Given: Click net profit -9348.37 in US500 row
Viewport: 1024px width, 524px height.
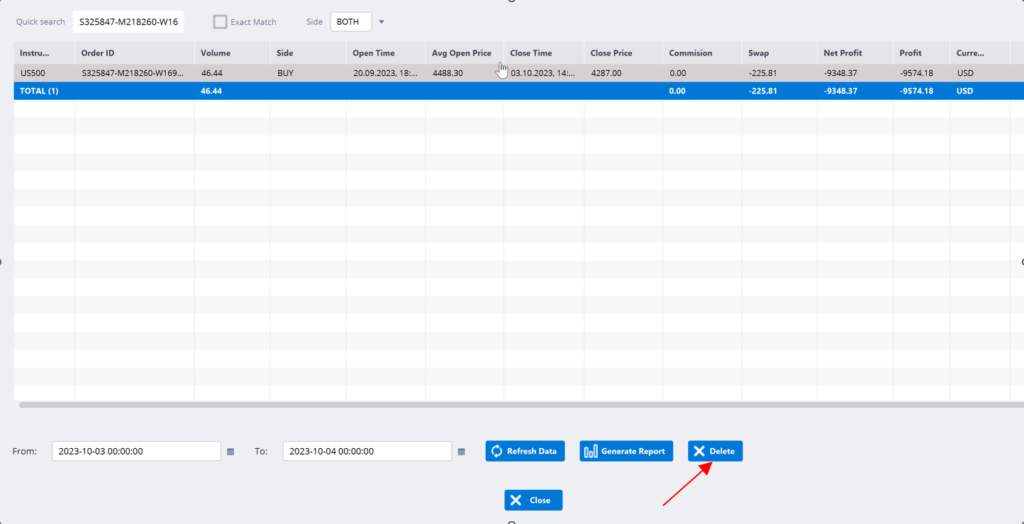Looking at the screenshot, I should click(x=856, y=73).
